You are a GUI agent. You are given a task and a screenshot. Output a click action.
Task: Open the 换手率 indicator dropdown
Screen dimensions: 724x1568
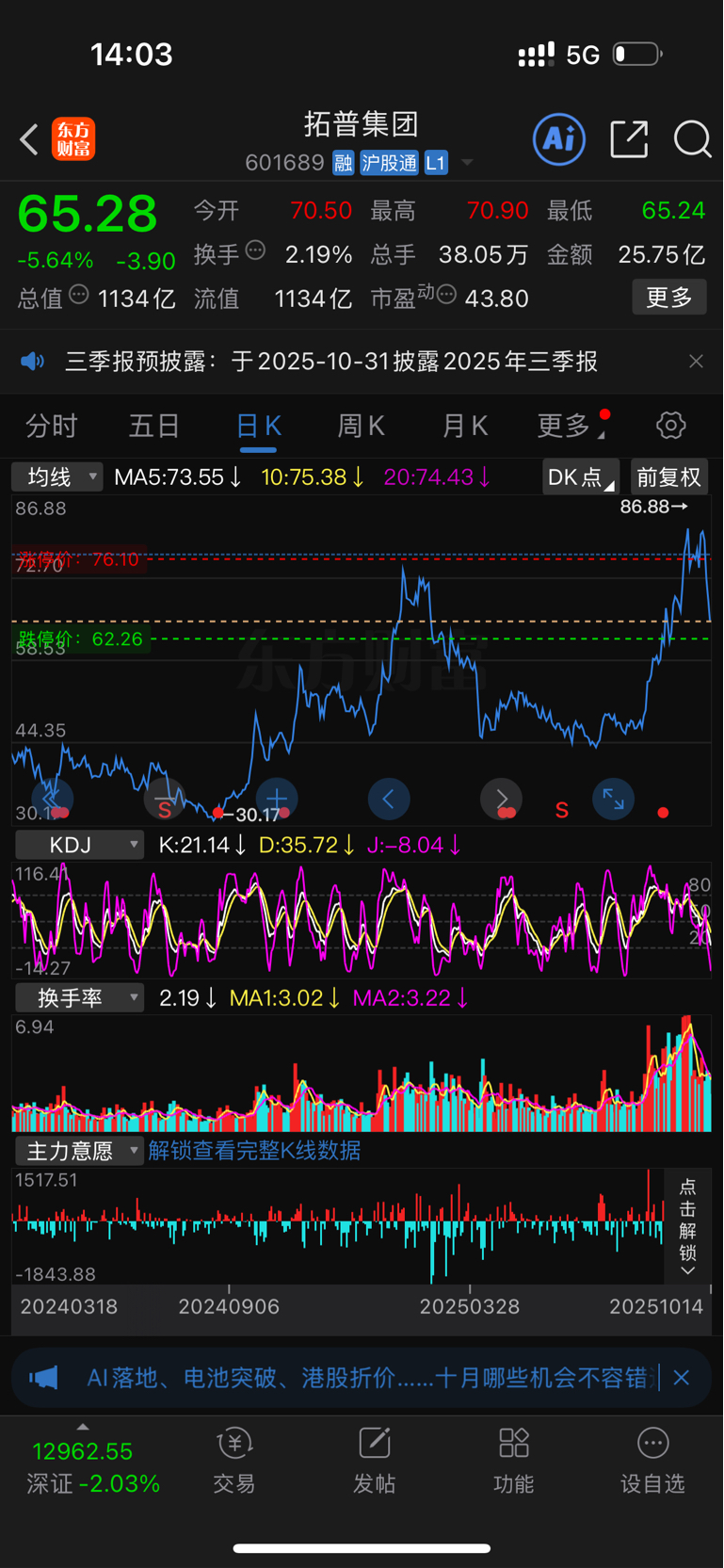tap(79, 997)
